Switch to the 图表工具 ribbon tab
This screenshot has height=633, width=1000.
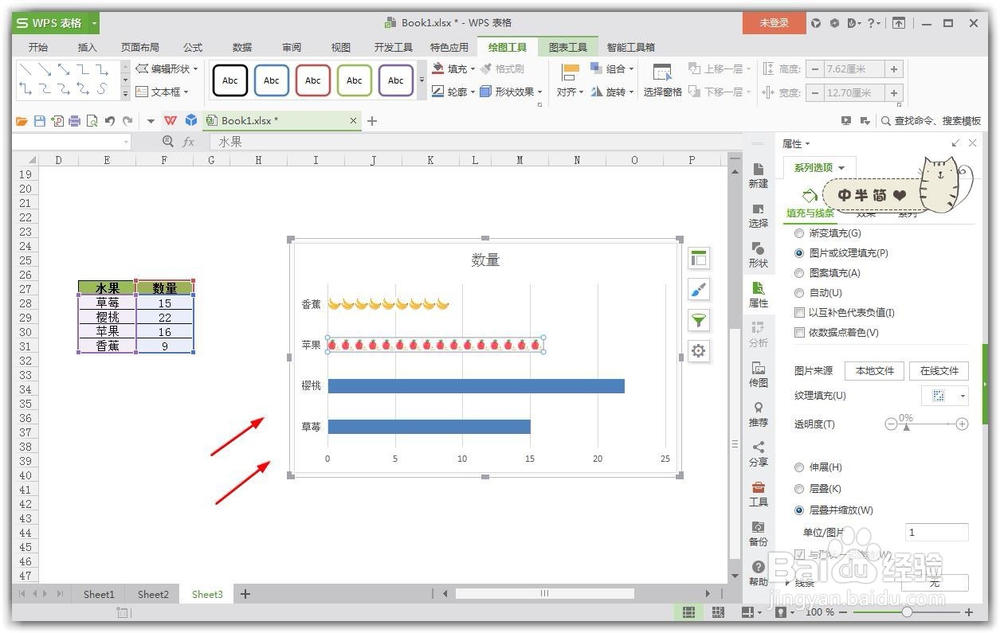coord(568,47)
